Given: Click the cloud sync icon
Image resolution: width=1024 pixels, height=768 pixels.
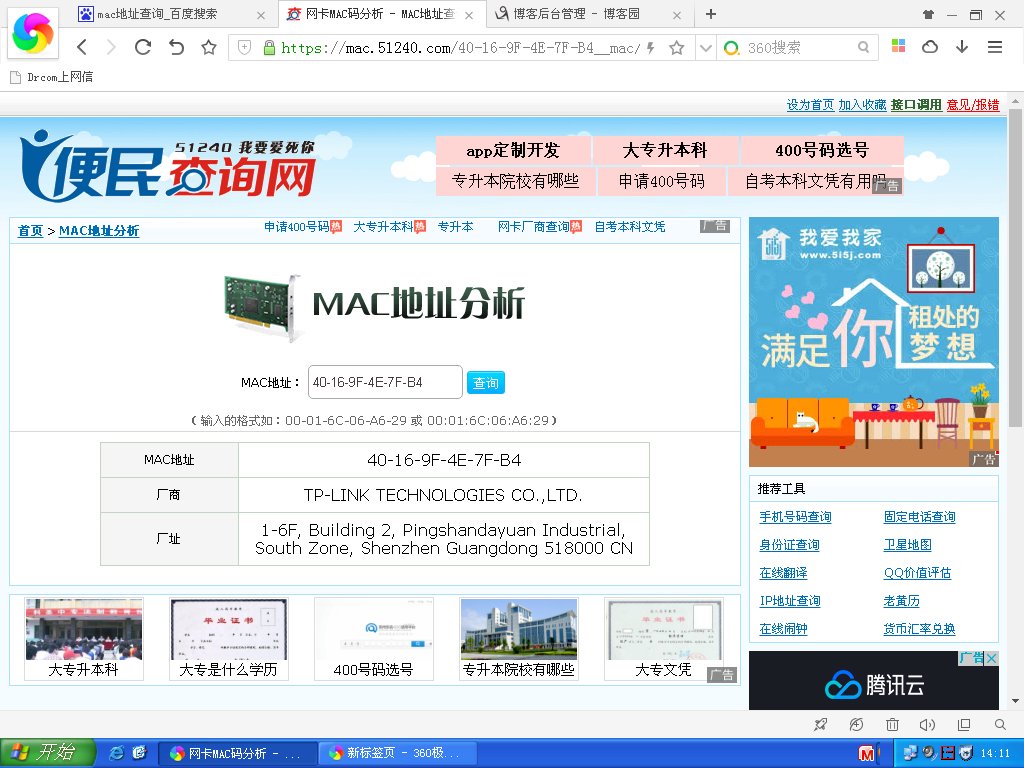Looking at the screenshot, I should [930, 46].
